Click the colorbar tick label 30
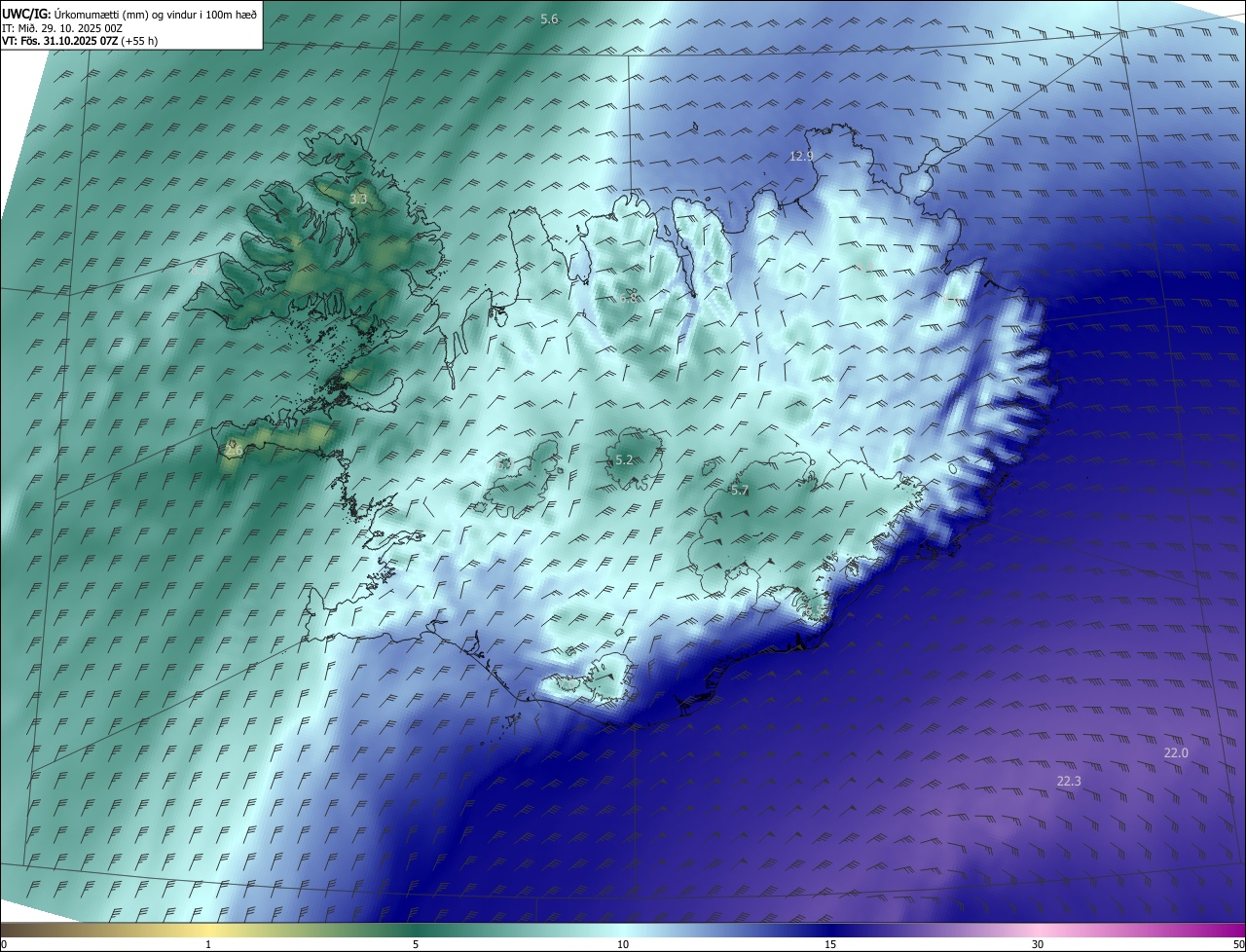1246x952 pixels. 1038,944
